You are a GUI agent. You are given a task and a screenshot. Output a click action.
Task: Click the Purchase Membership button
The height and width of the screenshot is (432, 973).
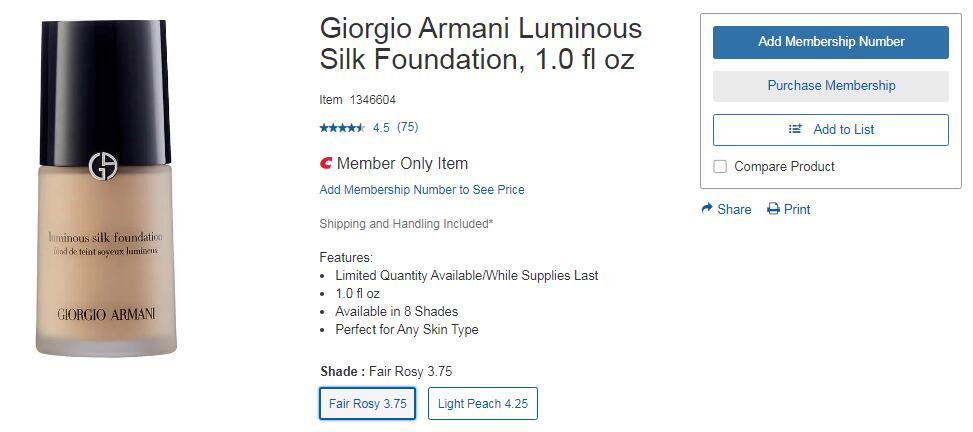[x=830, y=86]
